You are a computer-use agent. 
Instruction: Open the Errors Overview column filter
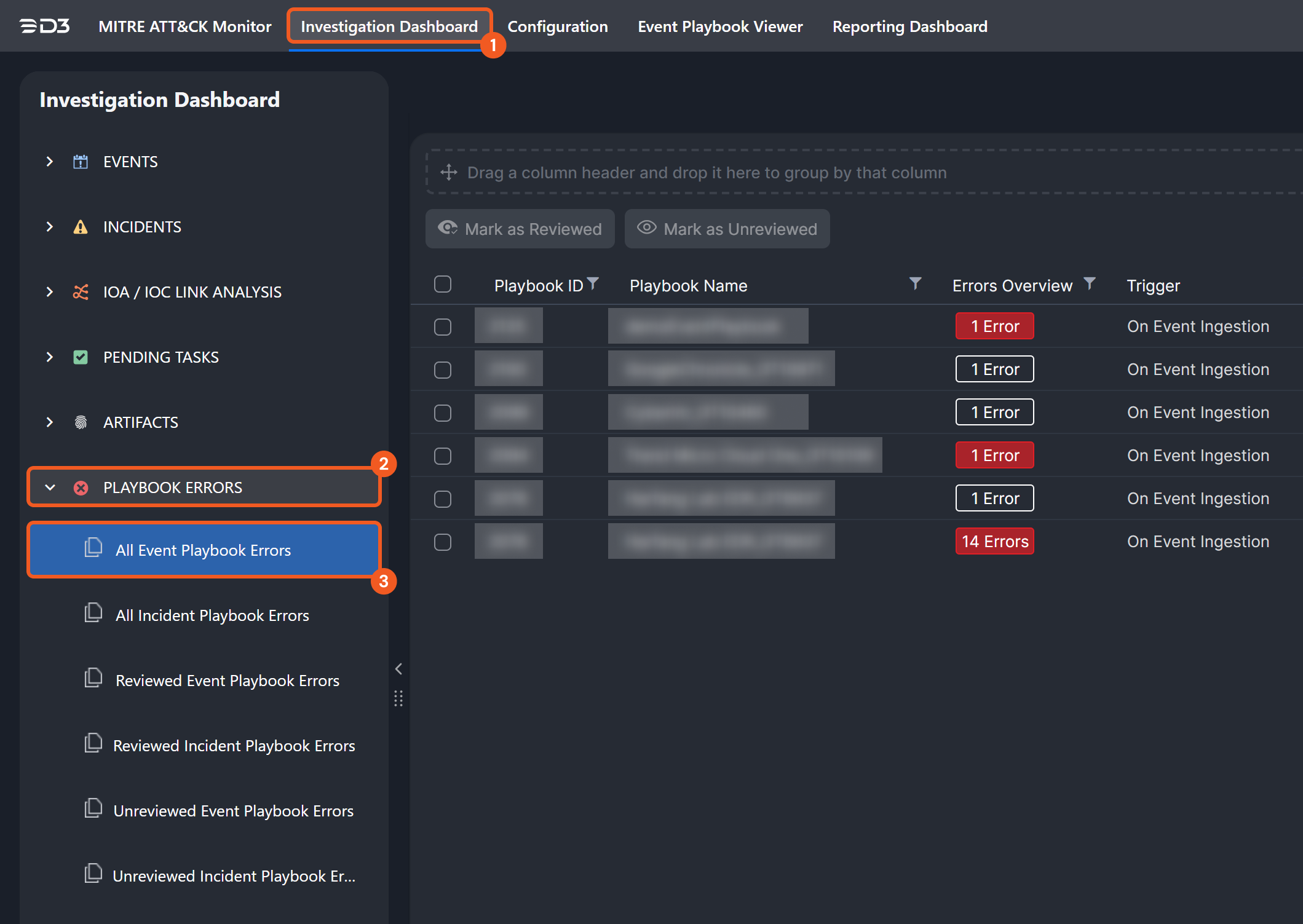1089,283
